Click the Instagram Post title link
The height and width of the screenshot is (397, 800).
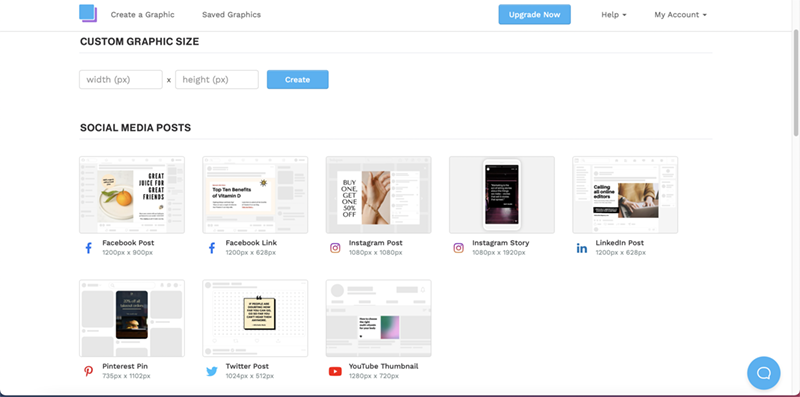[376, 243]
